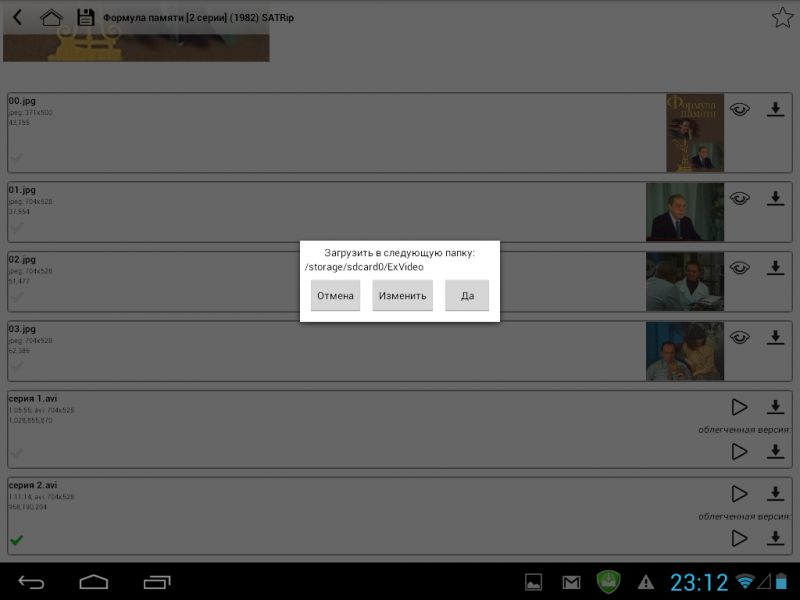800x600 pixels.
Task: Download the 02.jpg file
Action: click(x=775, y=268)
